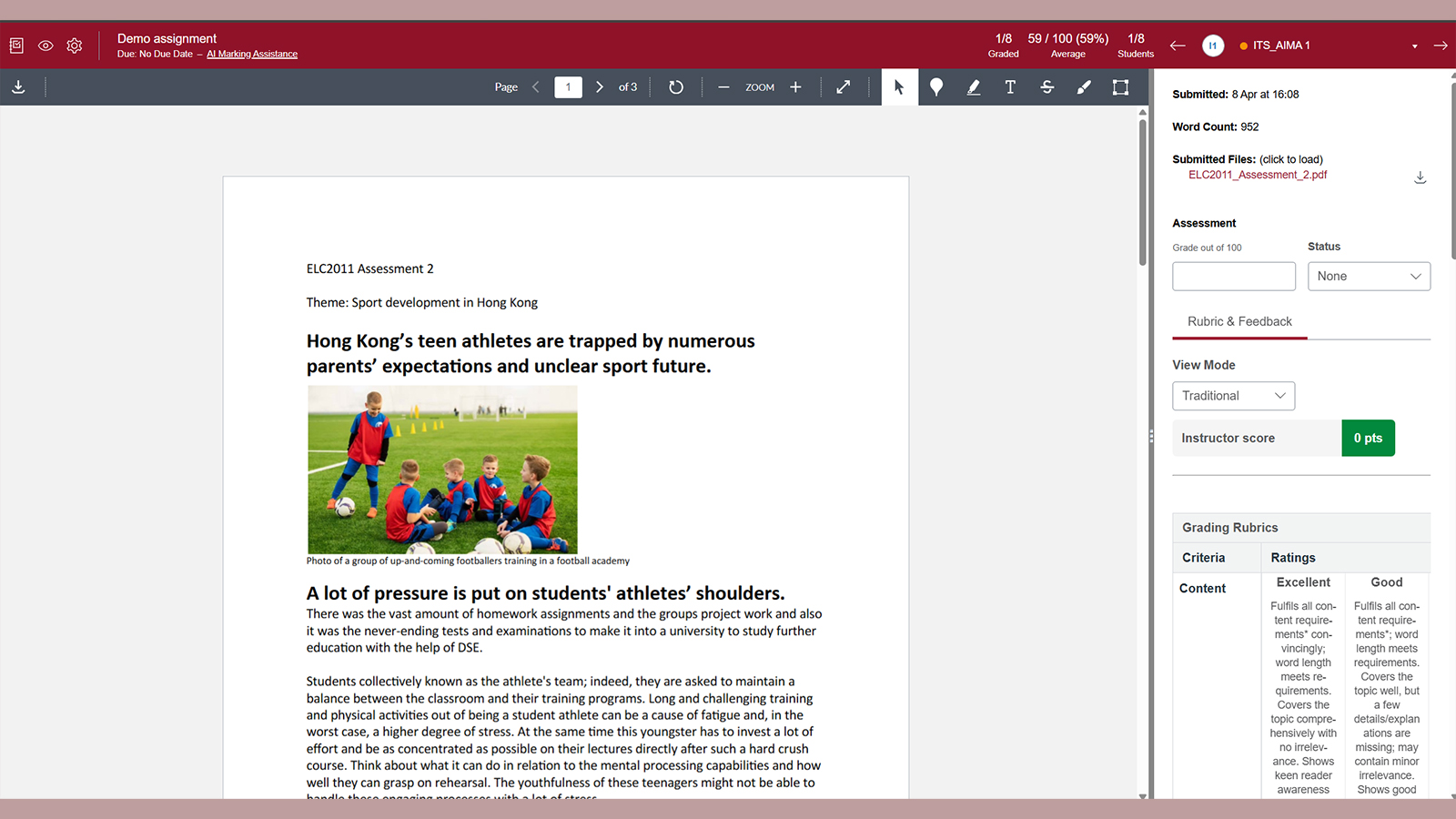Open the ITS_AIMA 1 student dropdown
The width and height of the screenshot is (1456, 819).
[1415, 46]
